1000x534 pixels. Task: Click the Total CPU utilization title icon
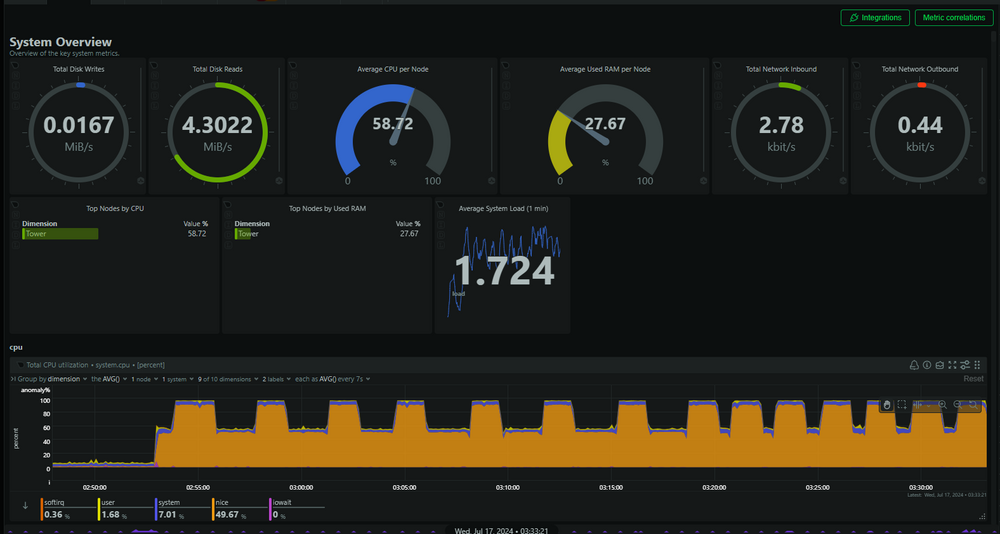20,365
